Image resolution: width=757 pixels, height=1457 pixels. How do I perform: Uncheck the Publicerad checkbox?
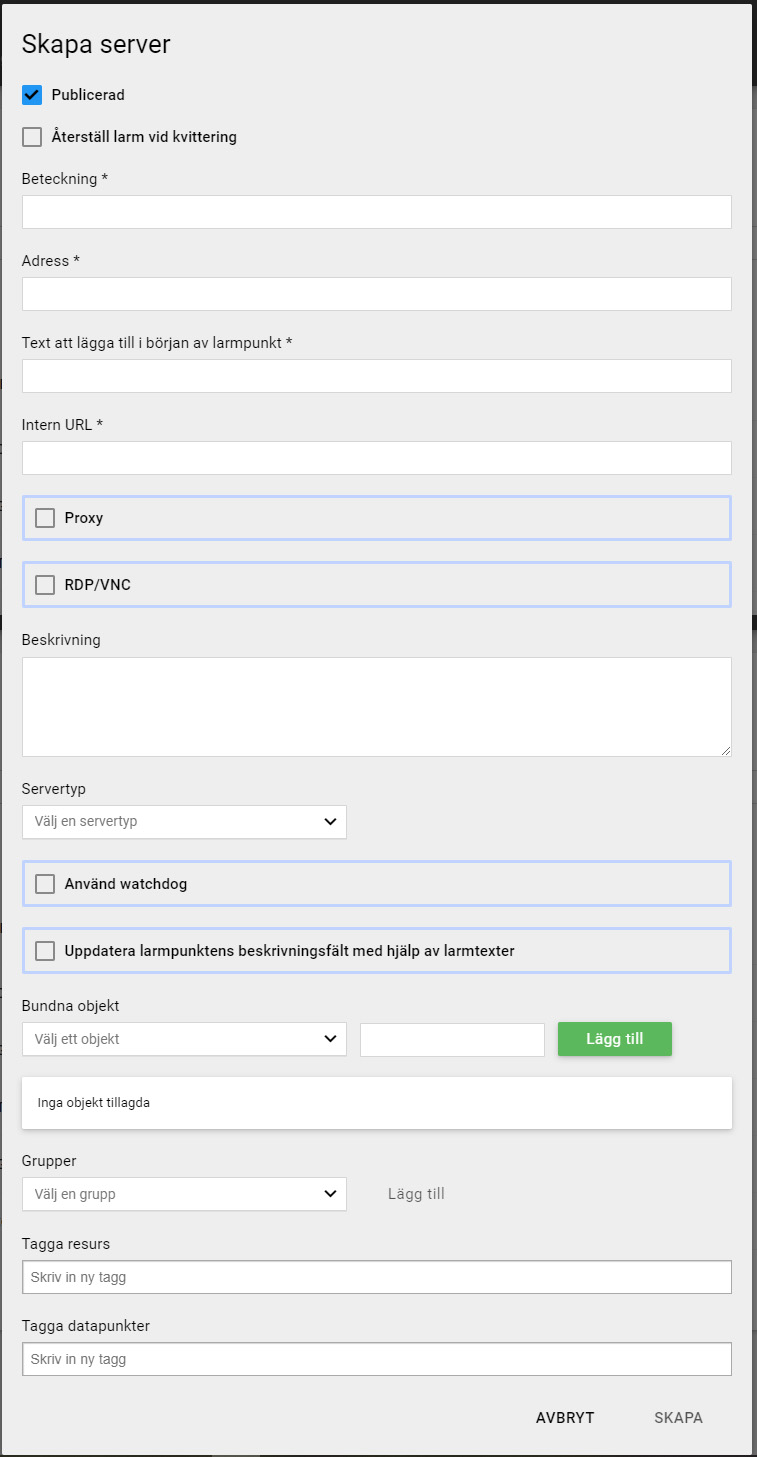click(x=32, y=95)
